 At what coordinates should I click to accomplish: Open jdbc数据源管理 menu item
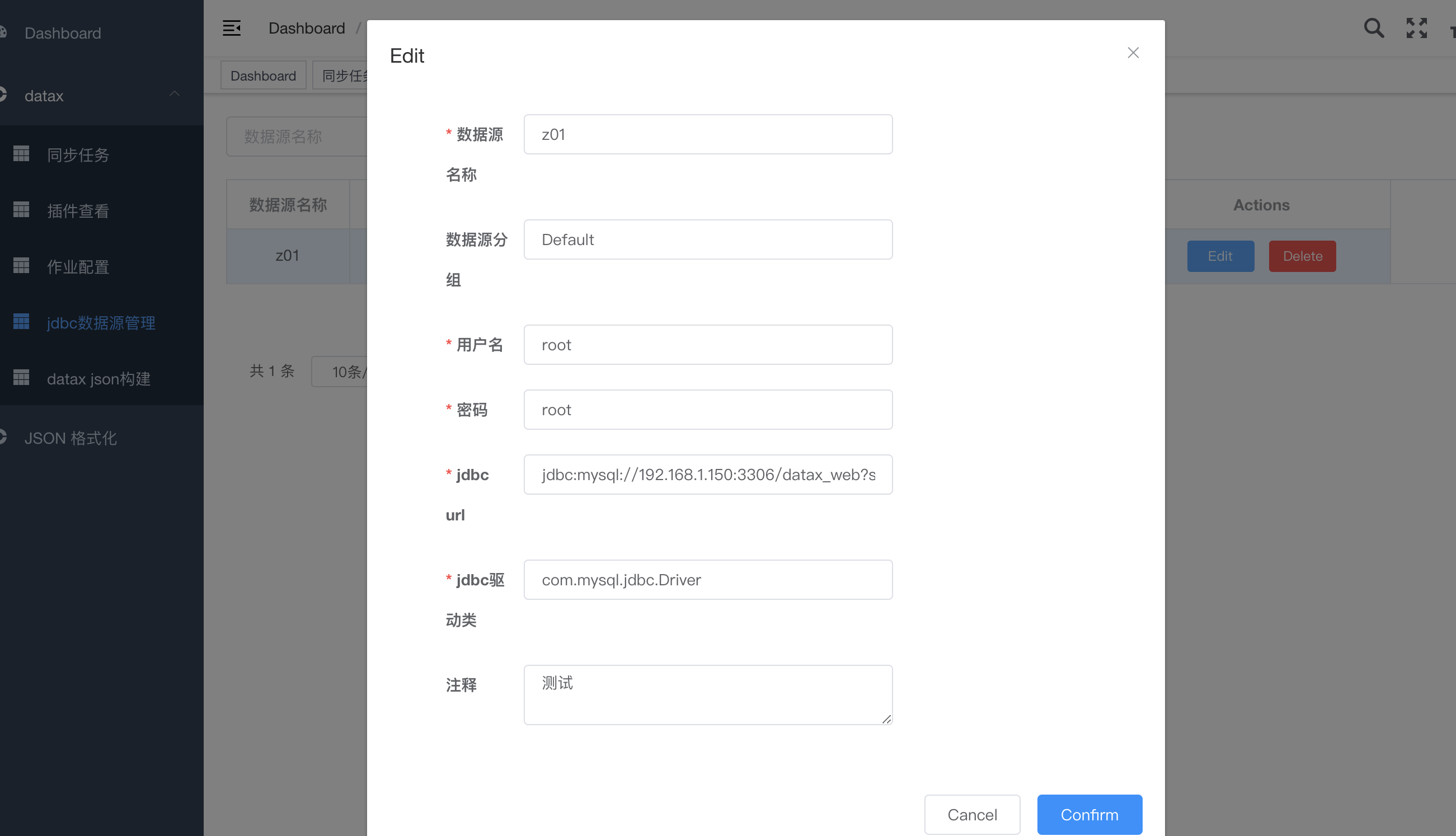pyautogui.click(x=101, y=323)
